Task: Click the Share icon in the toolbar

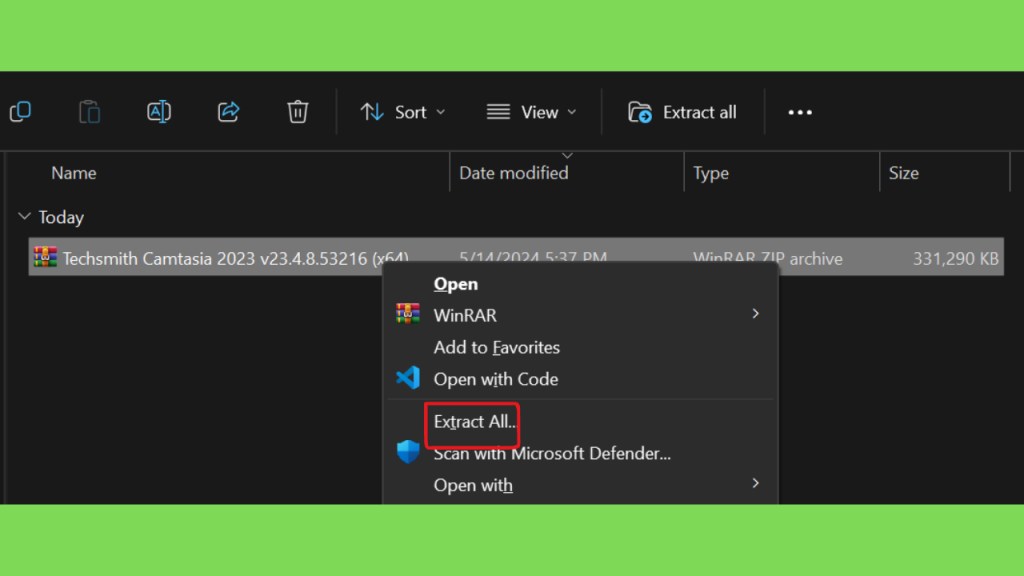Action: [x=229, y=112]
